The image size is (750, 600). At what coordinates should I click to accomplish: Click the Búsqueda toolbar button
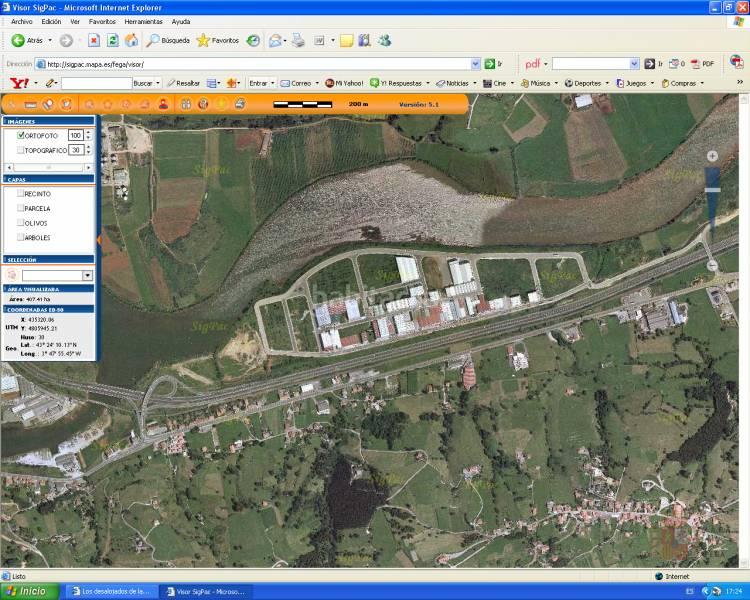[x=168, y=40]
